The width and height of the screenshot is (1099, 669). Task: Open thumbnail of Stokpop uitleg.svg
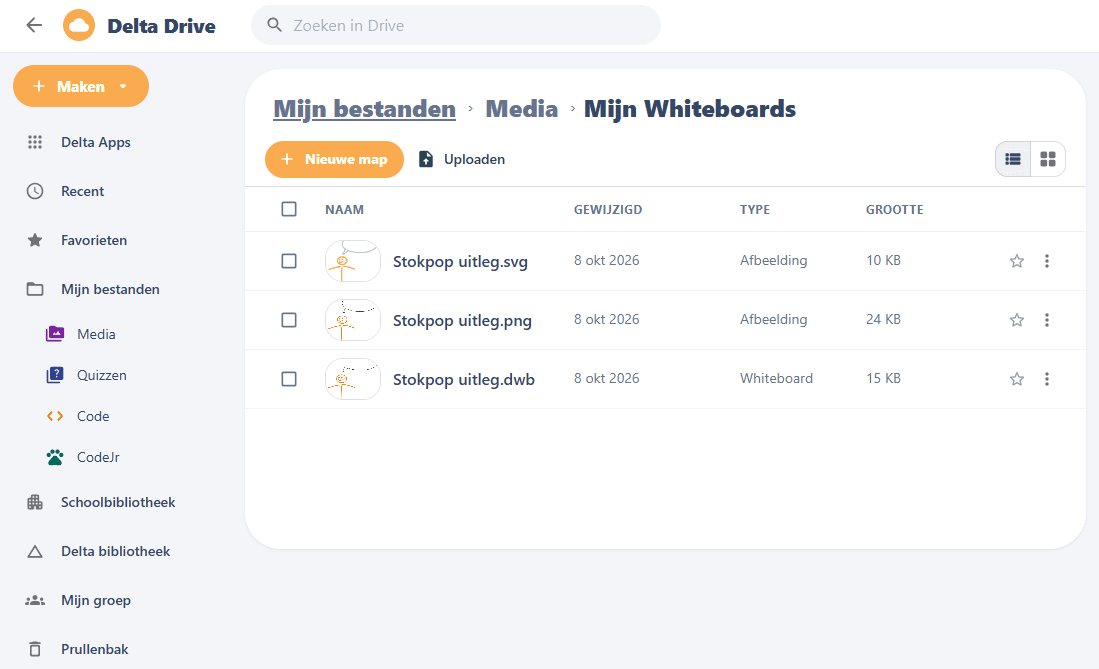(x=353, y=261)
